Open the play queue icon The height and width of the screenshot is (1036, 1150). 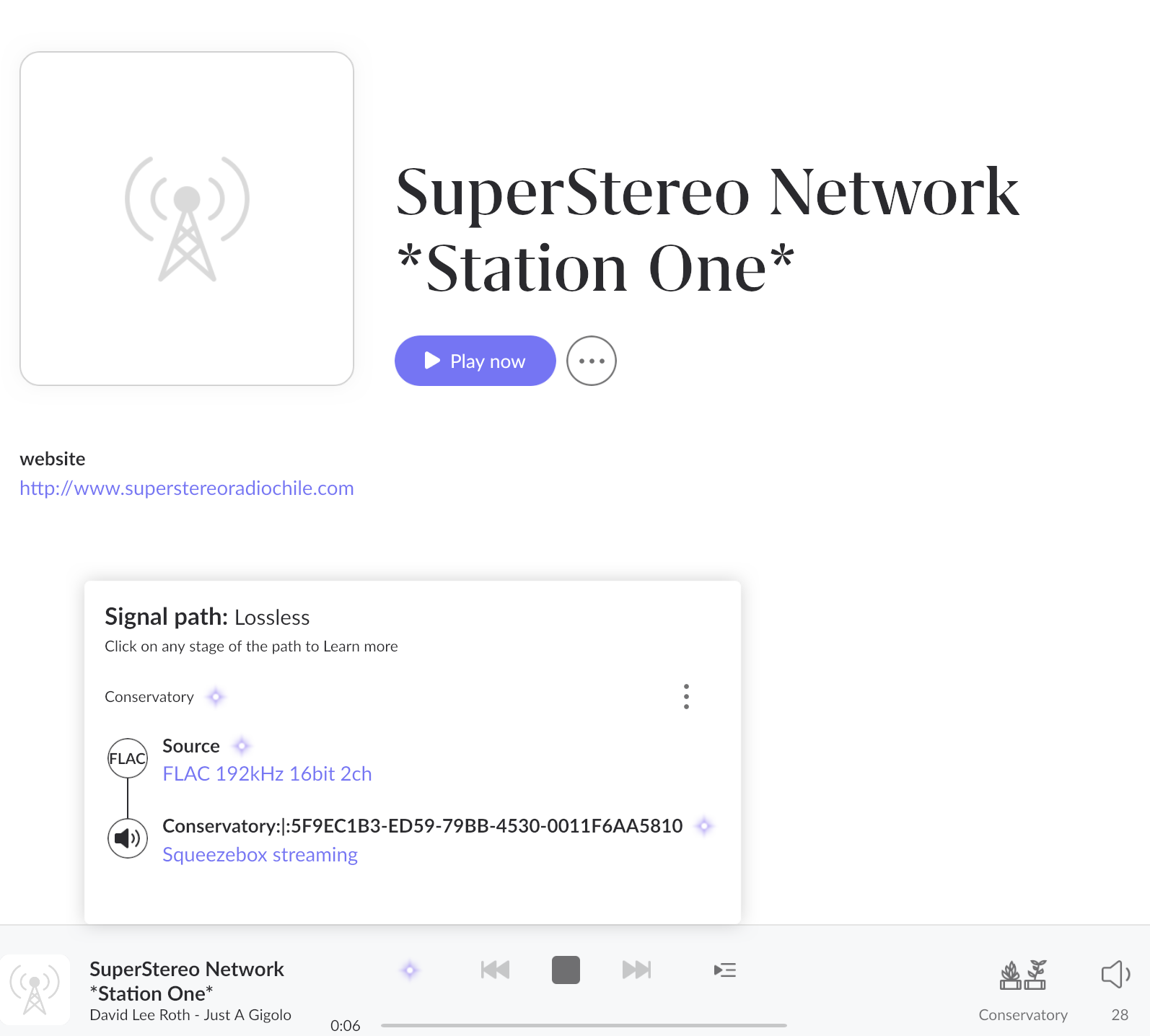point(724,970)
